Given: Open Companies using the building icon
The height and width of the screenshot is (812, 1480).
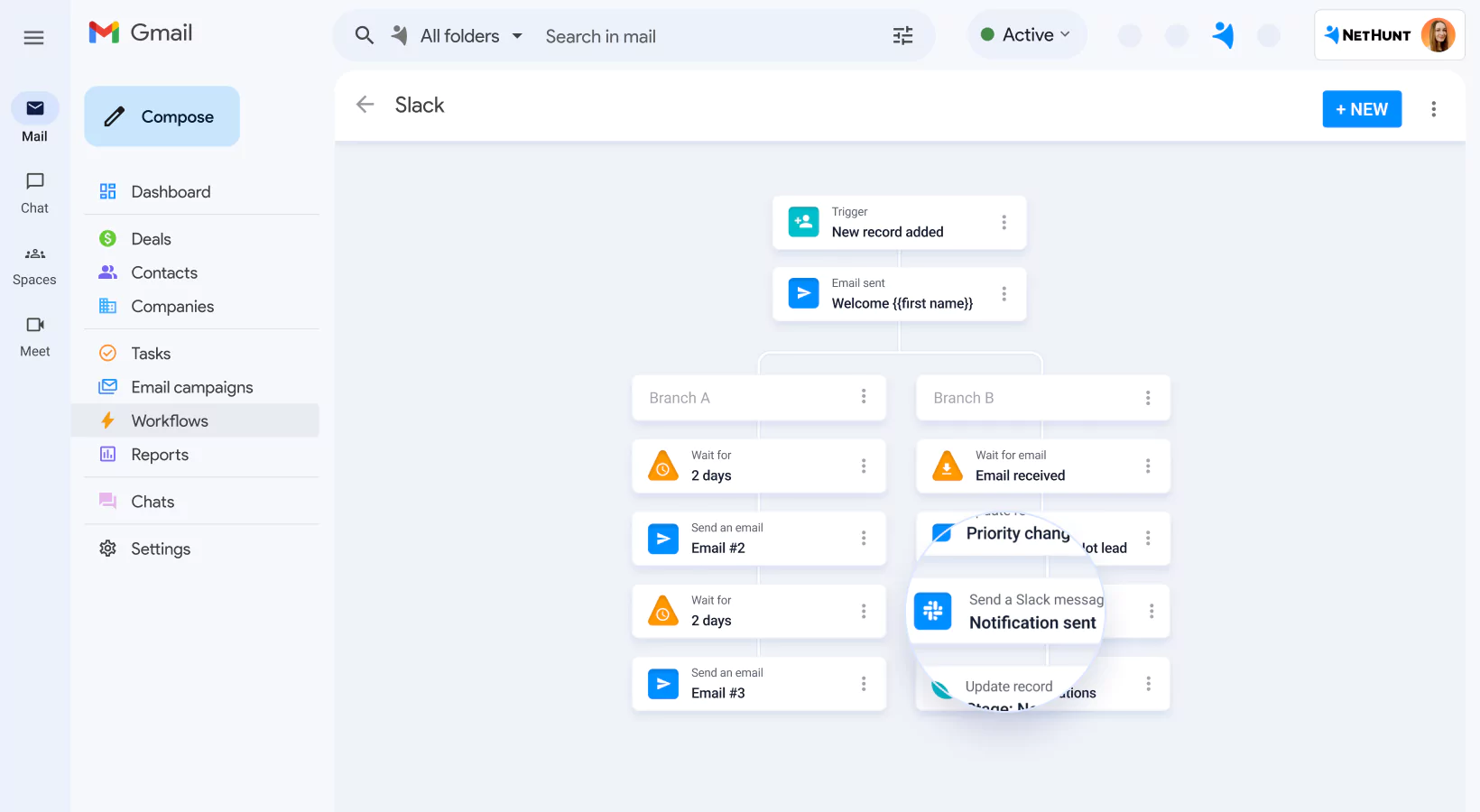Looking at the screenshot, I should pos(107,306).
